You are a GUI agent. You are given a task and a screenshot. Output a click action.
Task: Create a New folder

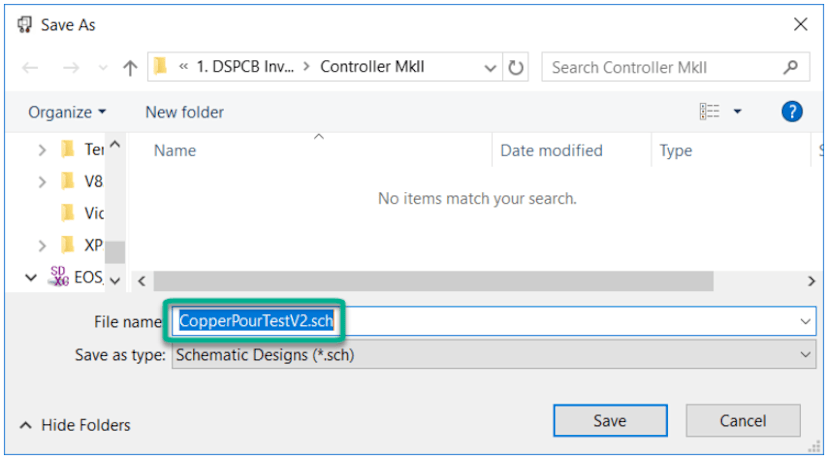[185, 112]
